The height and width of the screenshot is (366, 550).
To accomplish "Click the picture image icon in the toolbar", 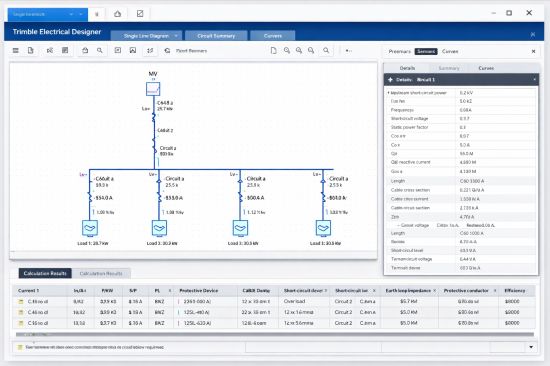I will pos(133,51).
